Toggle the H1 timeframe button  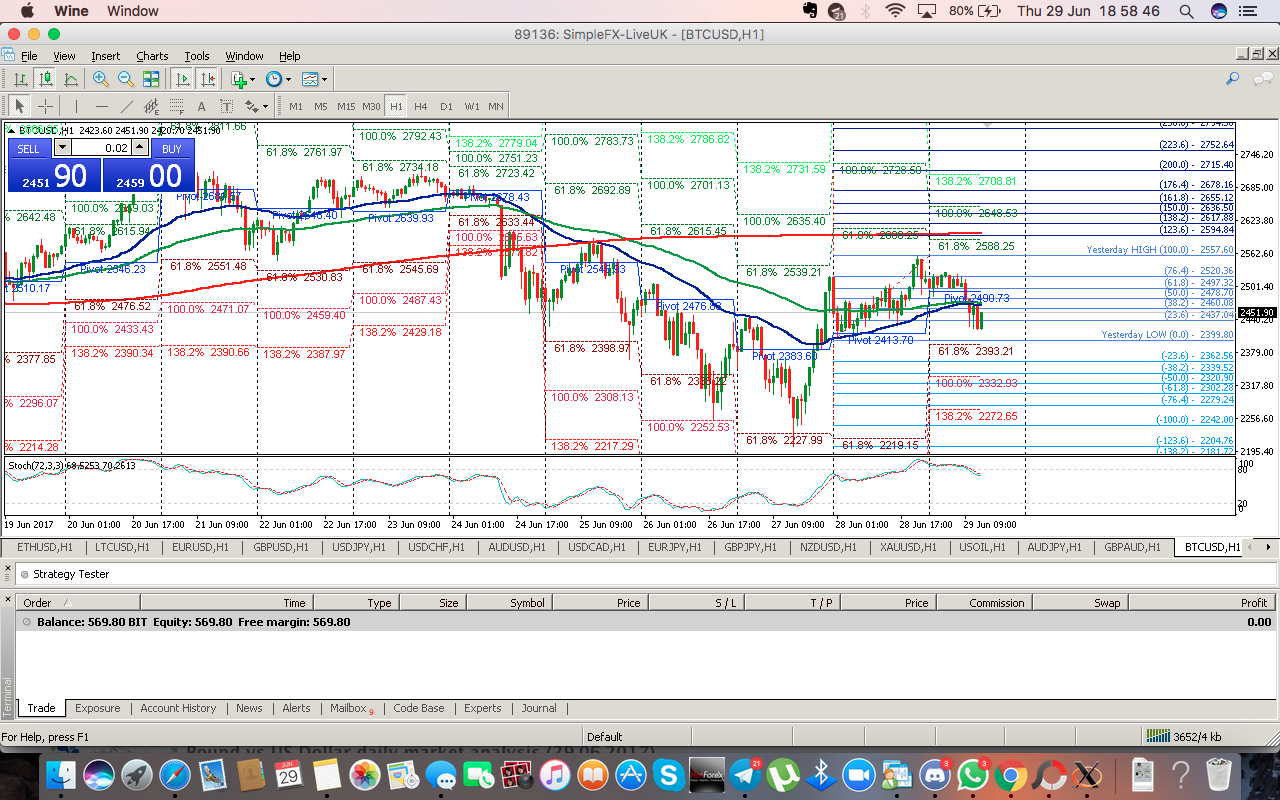pos(396,106)
